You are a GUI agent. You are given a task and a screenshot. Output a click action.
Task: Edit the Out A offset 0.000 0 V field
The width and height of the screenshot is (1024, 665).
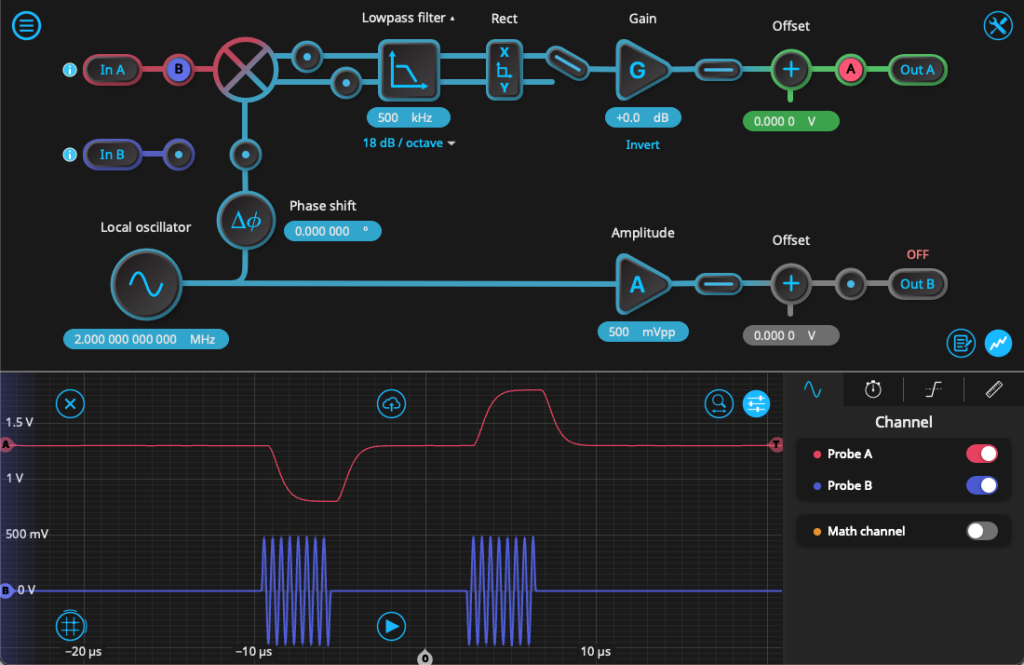791,122
